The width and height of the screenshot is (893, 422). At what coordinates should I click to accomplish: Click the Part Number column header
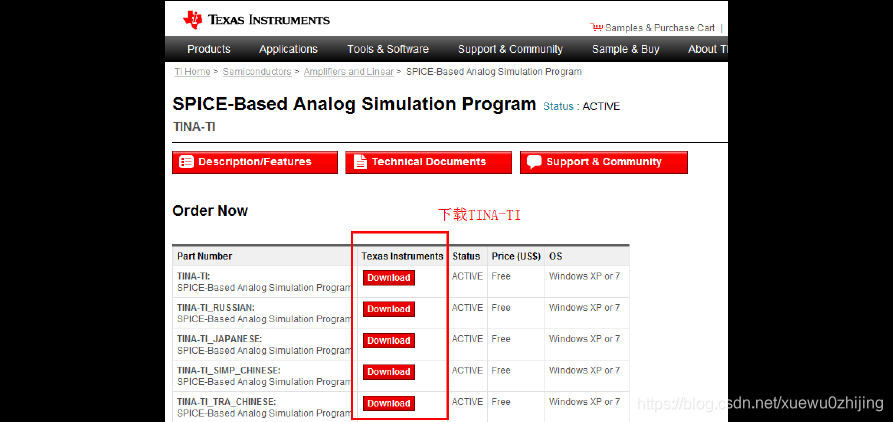(x=205, y=256)
